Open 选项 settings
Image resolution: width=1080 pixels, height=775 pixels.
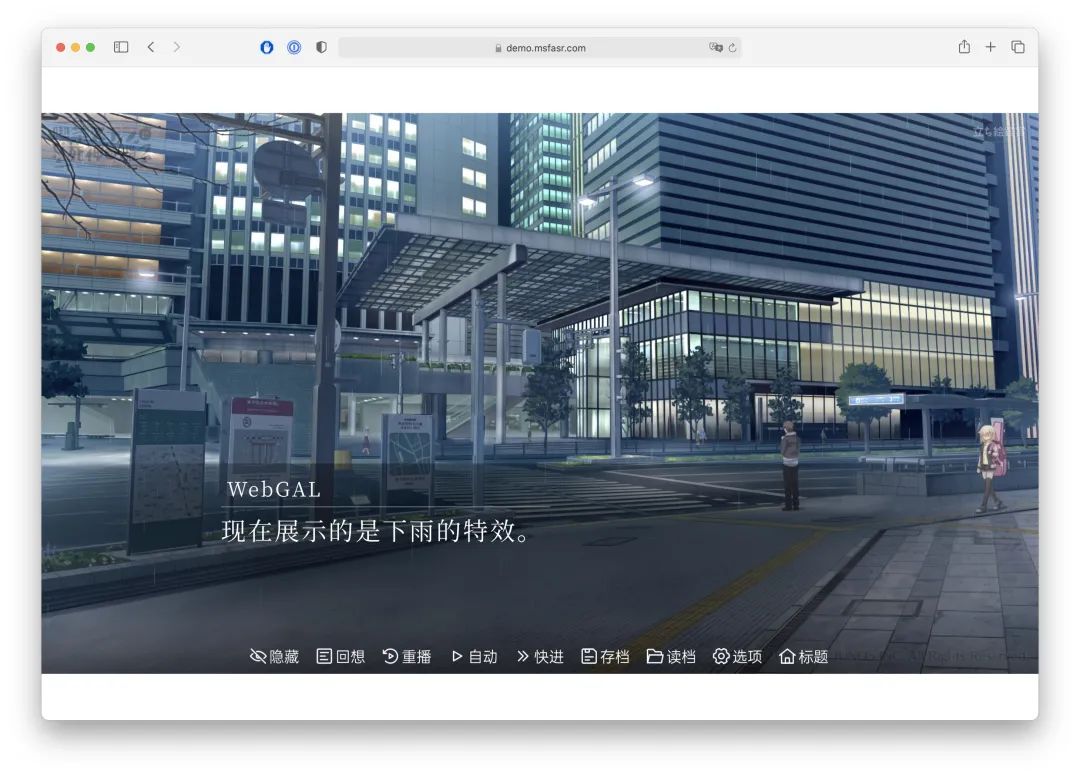tap(737, 657)
